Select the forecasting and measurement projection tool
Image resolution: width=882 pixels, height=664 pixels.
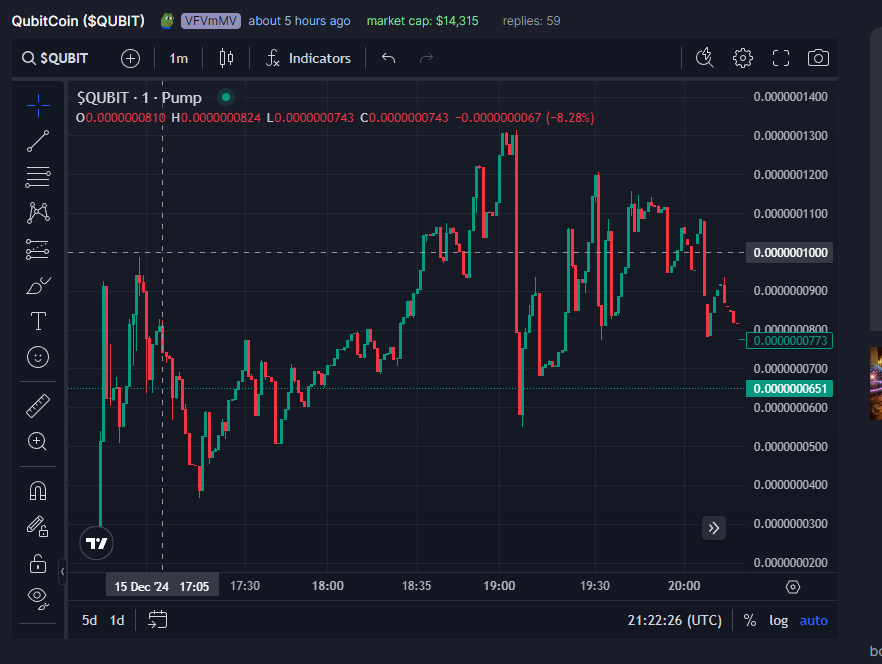coord(38,249)
